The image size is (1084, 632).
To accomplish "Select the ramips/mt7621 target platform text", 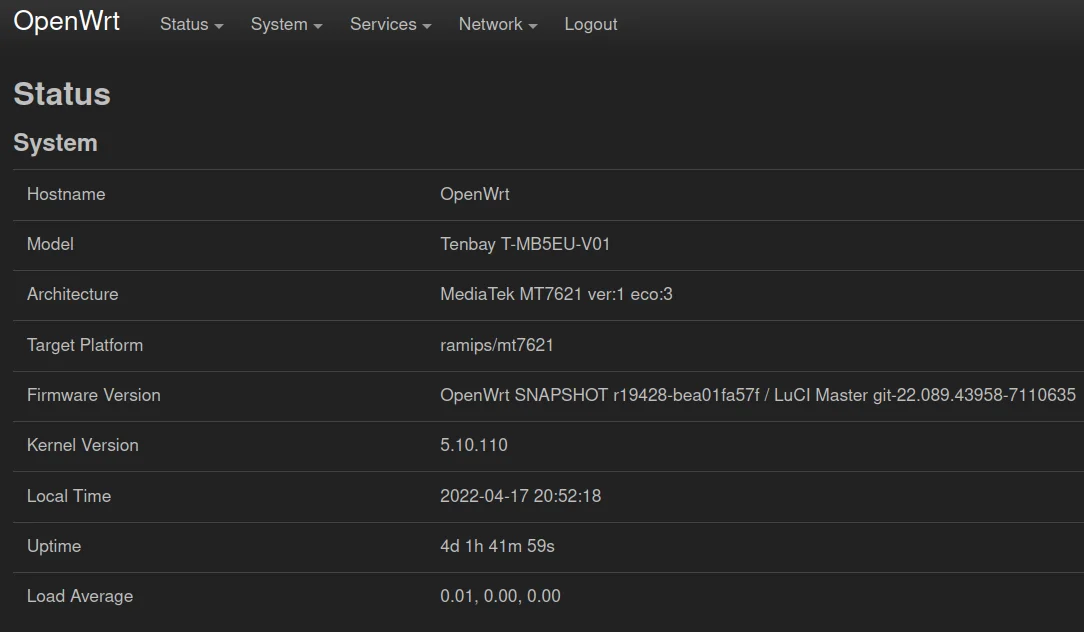I will (497, 345).
